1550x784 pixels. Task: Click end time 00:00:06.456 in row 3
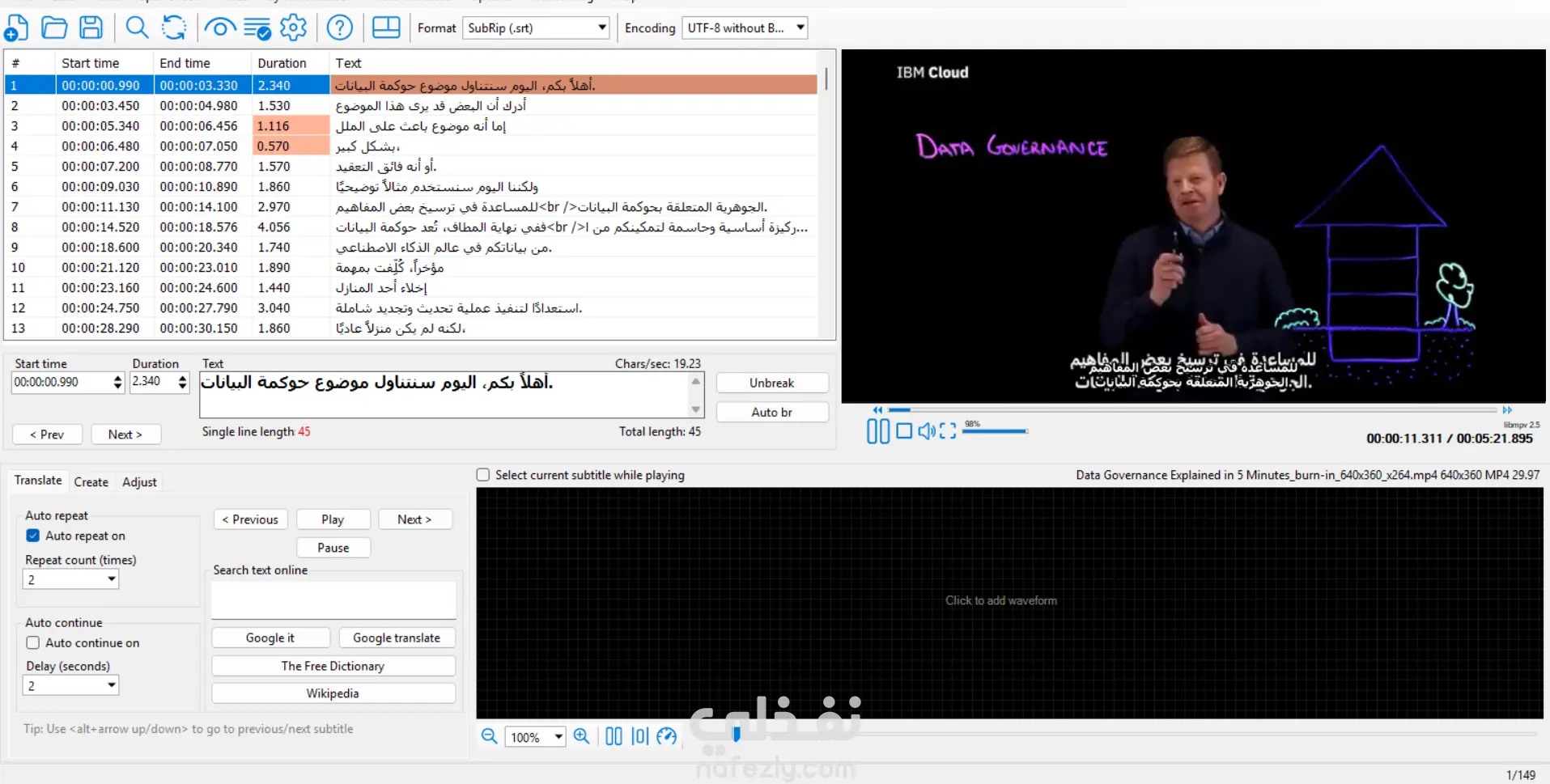(x=202, y=126)
